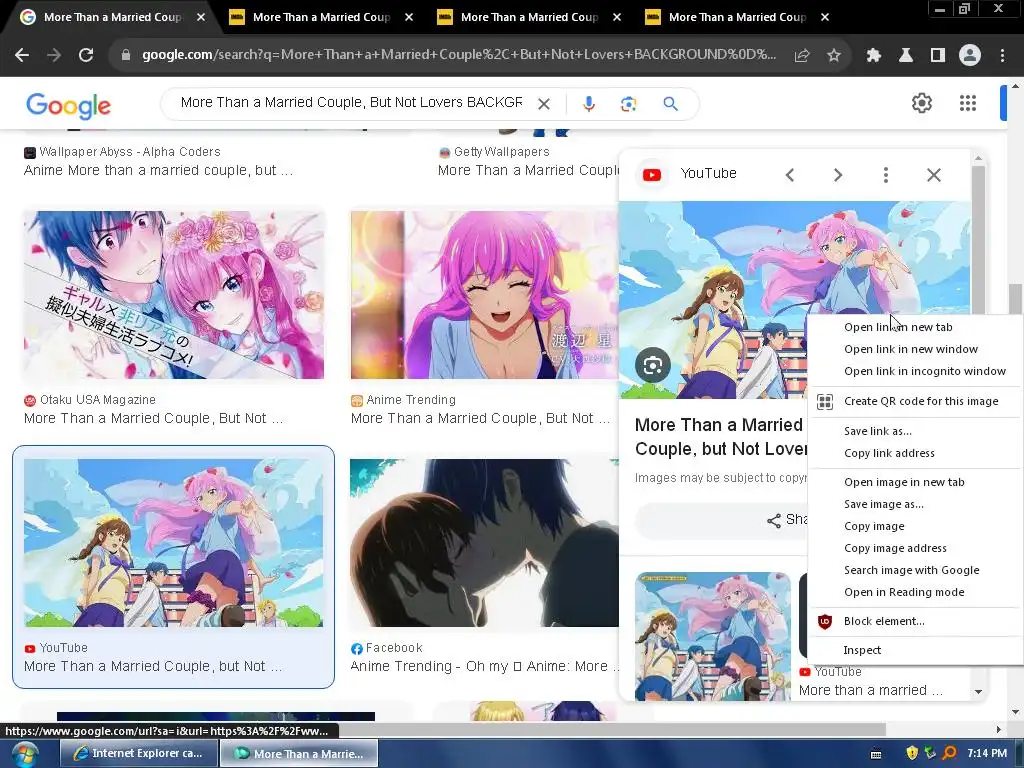The width and height of the screenshot is (1024, 768).
Task: Clear the Google search box text
Action: (543, 104)
